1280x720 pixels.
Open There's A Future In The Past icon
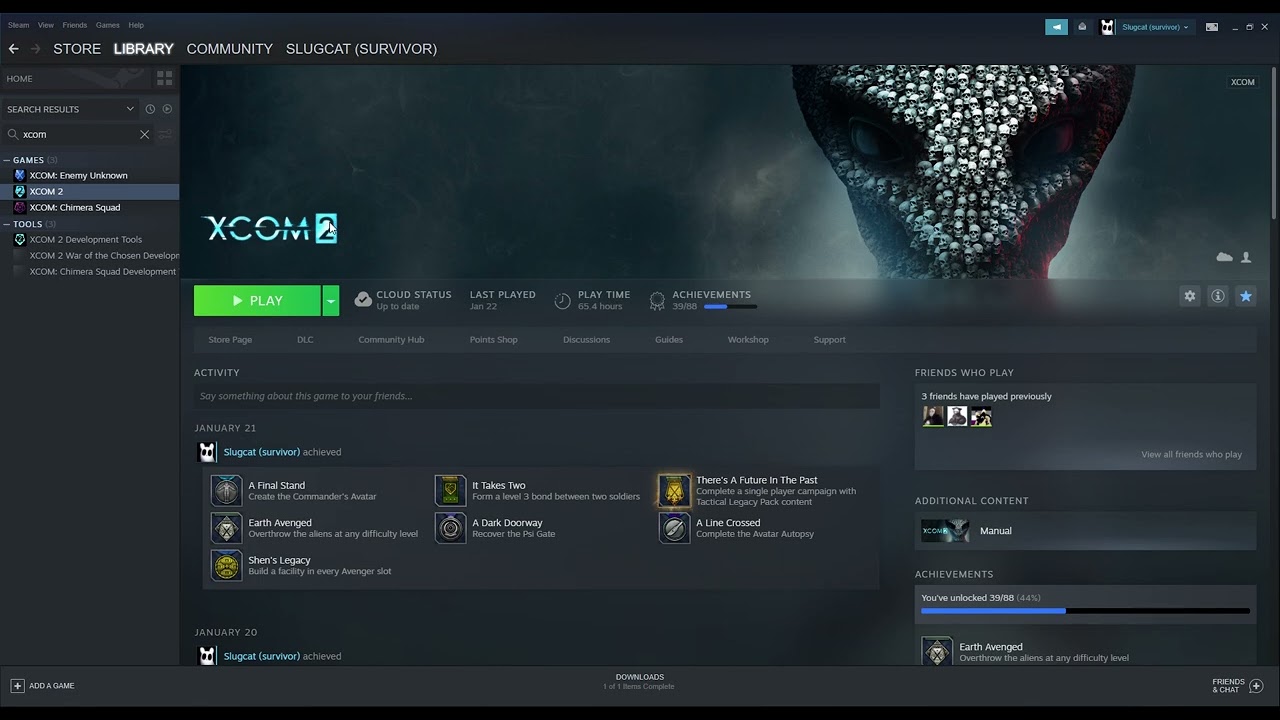(674, 490)
